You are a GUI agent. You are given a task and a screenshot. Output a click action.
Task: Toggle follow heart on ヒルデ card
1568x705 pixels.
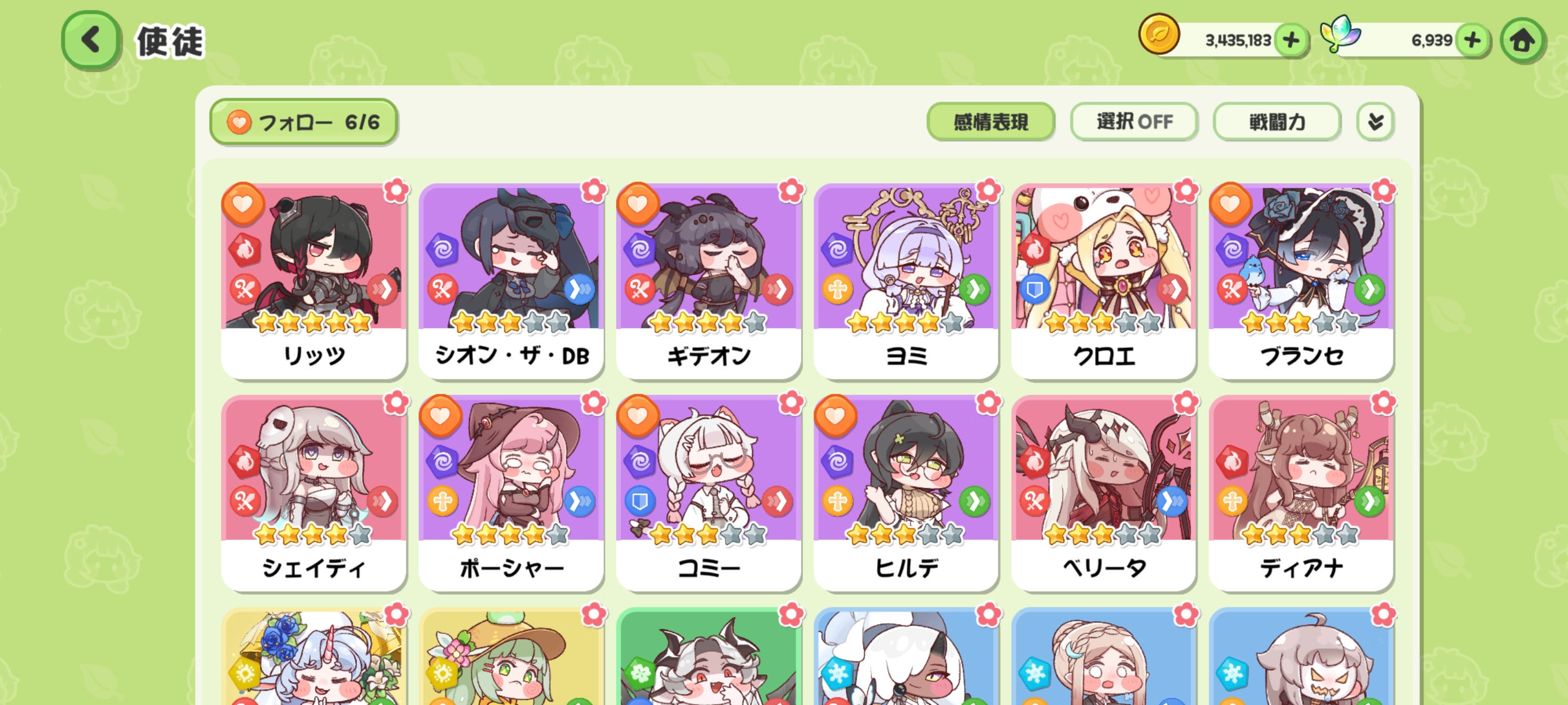click(835, 416)
